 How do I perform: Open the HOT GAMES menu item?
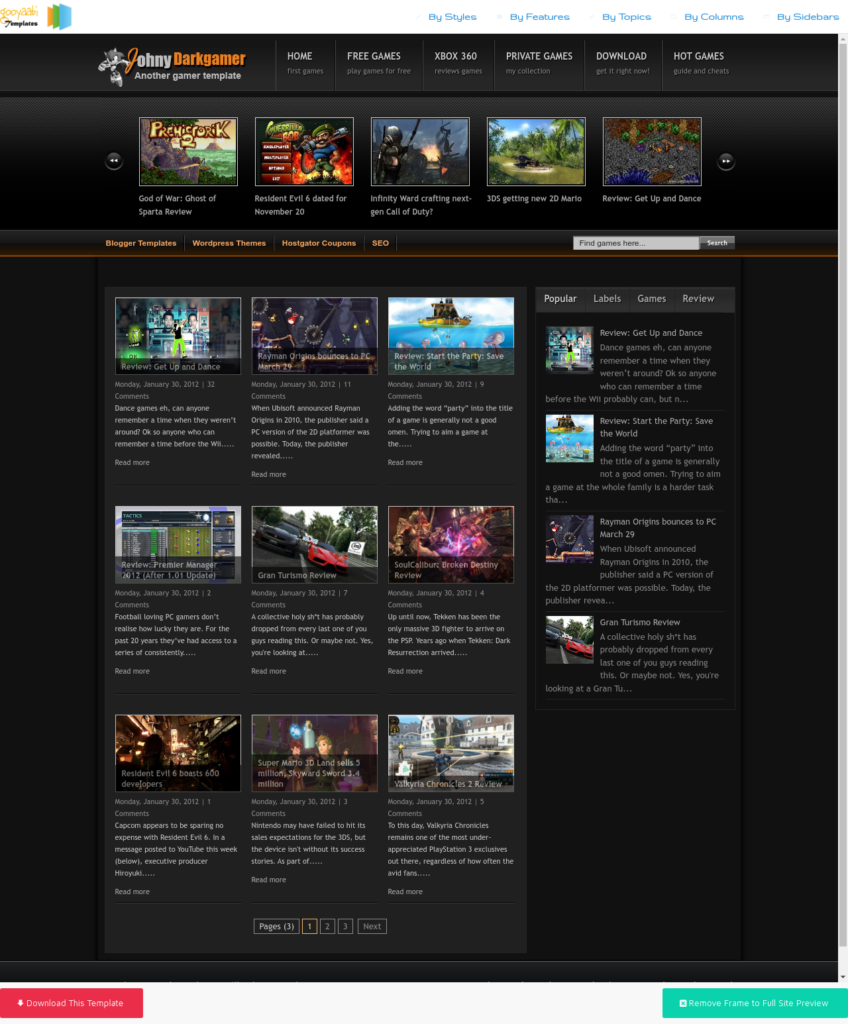(x=701, y=63)
